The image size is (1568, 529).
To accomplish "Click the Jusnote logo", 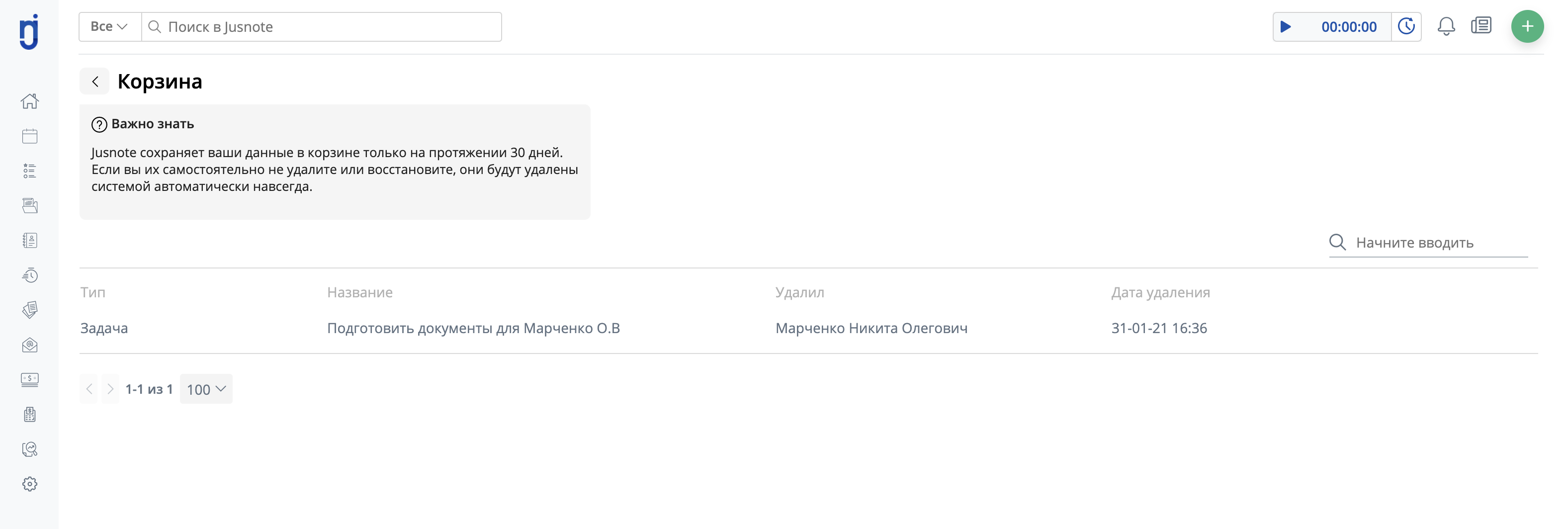I will click(29, 31).
